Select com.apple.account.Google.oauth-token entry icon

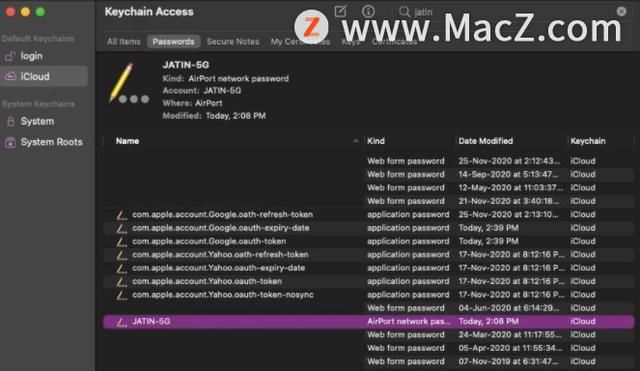[x=121, y=242]
